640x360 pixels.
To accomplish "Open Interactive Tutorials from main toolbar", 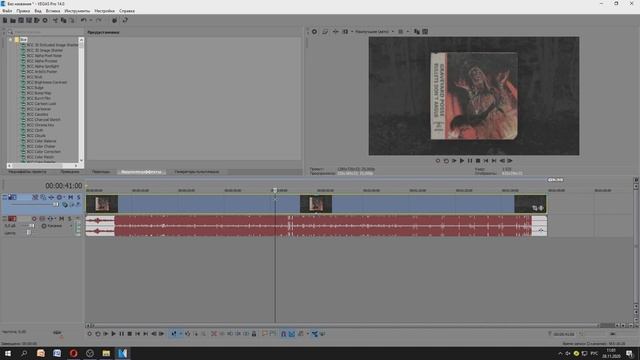I will pos(114,20).
